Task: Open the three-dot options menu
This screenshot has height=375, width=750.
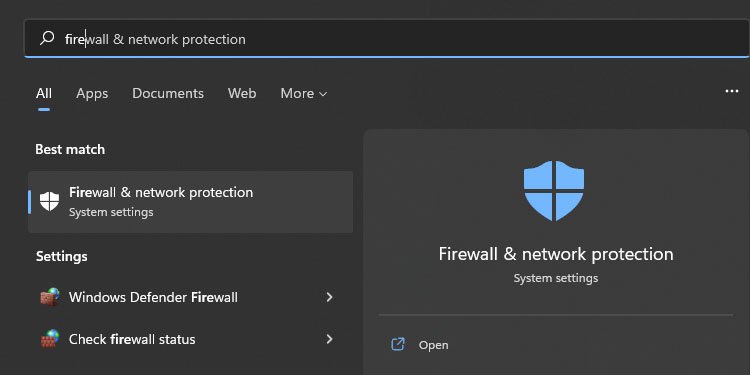Action: 732,91
